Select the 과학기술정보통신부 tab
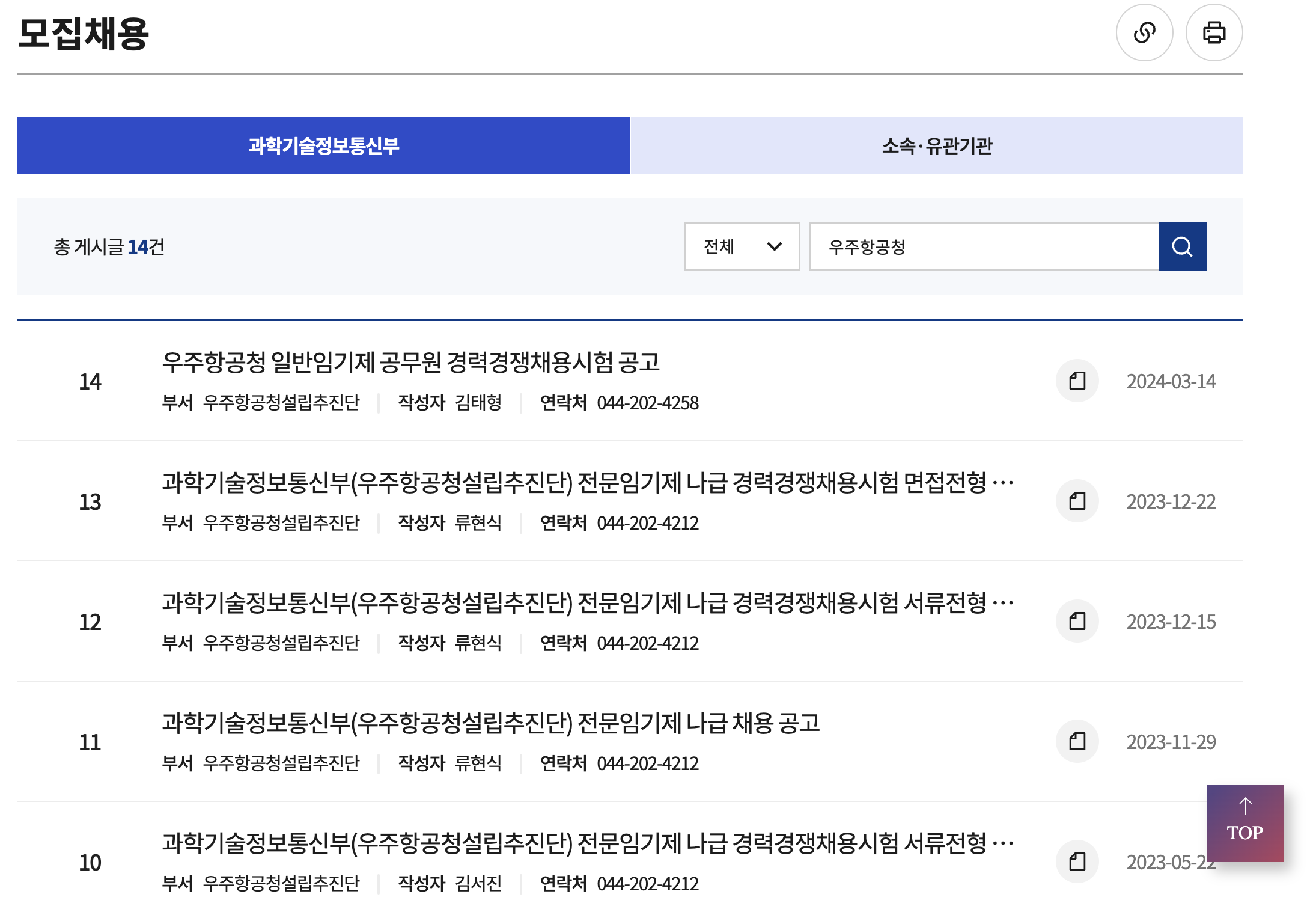Screen dimensions: 1316x921 (323, 145)
